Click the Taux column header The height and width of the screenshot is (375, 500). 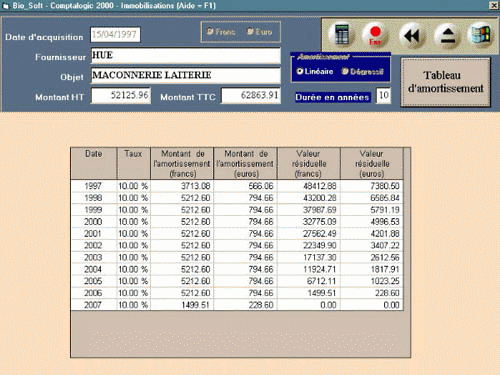[133, 163]
